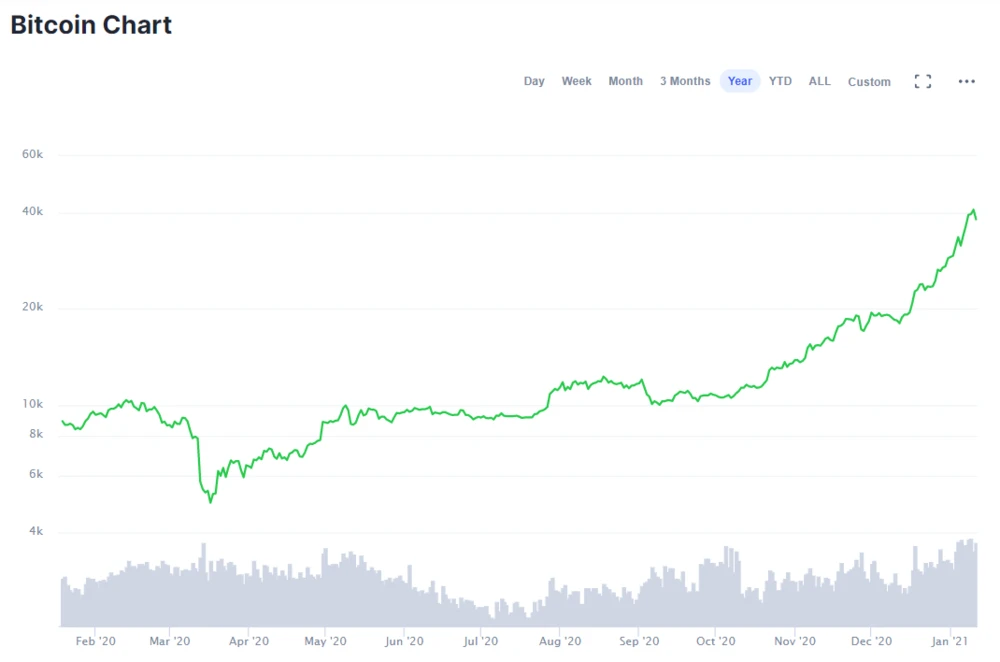Click the Nov '20 axis marker
The height and width of the screenshot is (662, 1000).
coord(794,641)
